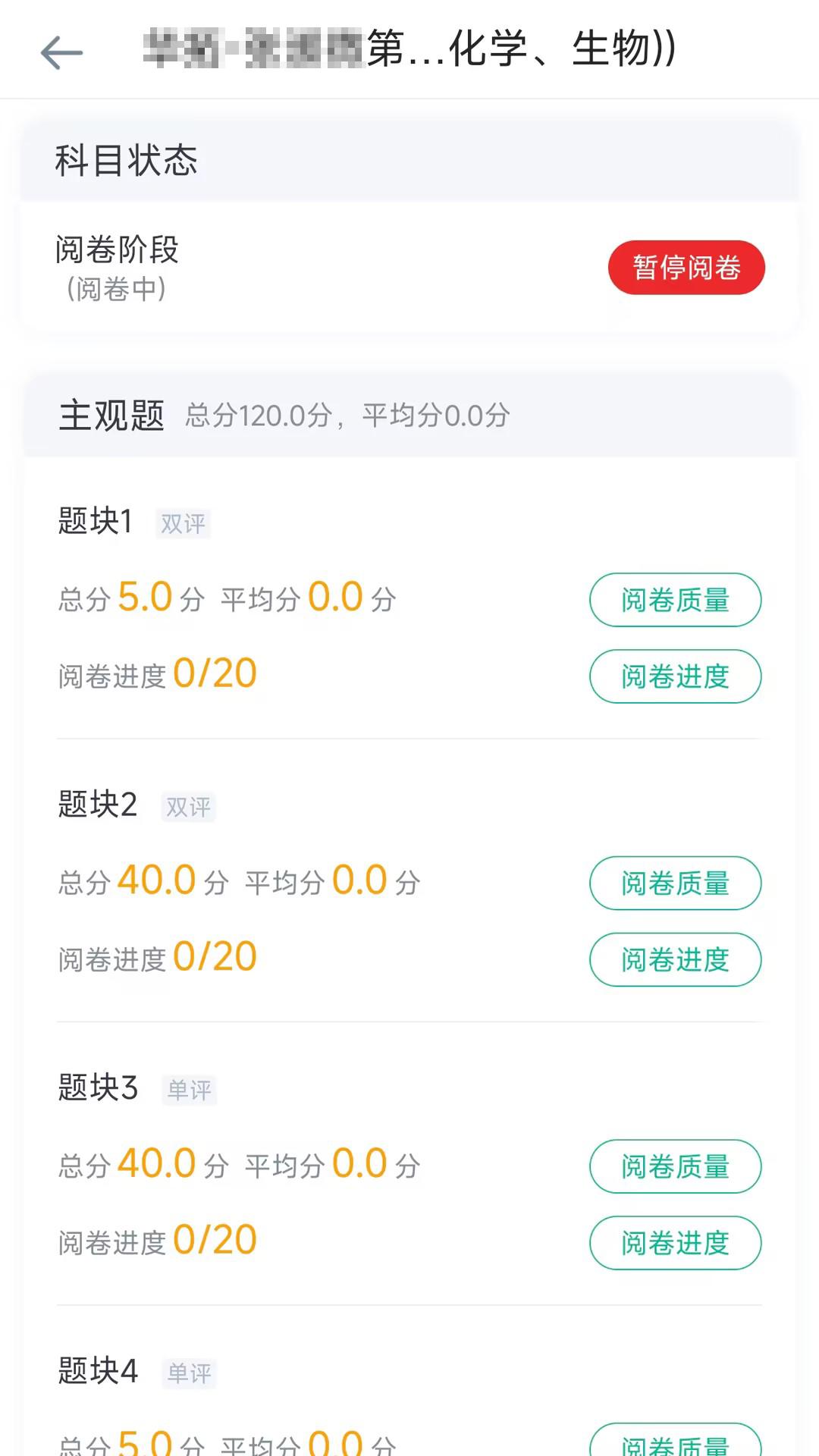Tap the 阅卷阶段 status label
Screen dimensions: 819x1456
tap(117, 250)
